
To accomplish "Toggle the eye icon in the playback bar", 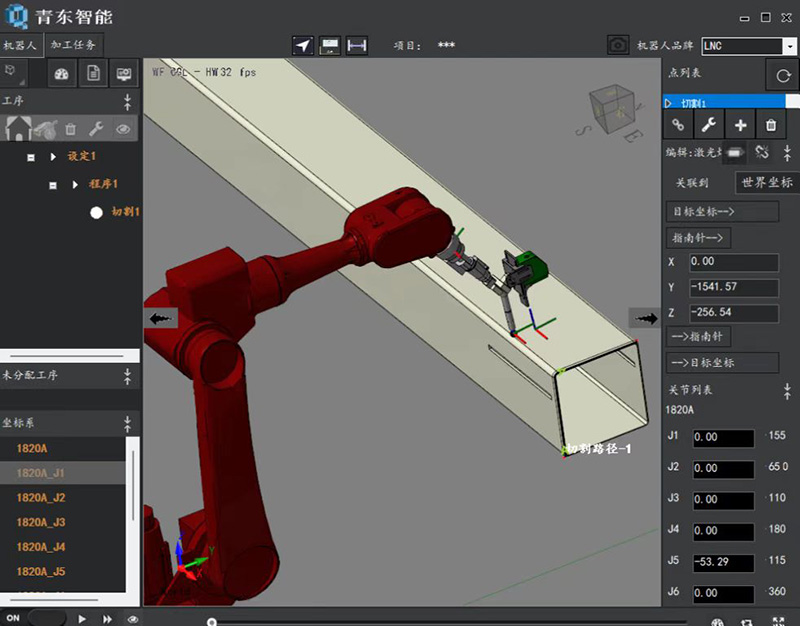I will coord(133,619).
